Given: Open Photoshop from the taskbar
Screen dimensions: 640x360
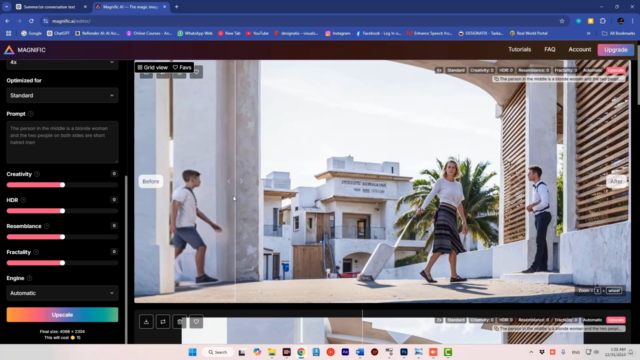Looking at the screenshot, I should 404,352.
